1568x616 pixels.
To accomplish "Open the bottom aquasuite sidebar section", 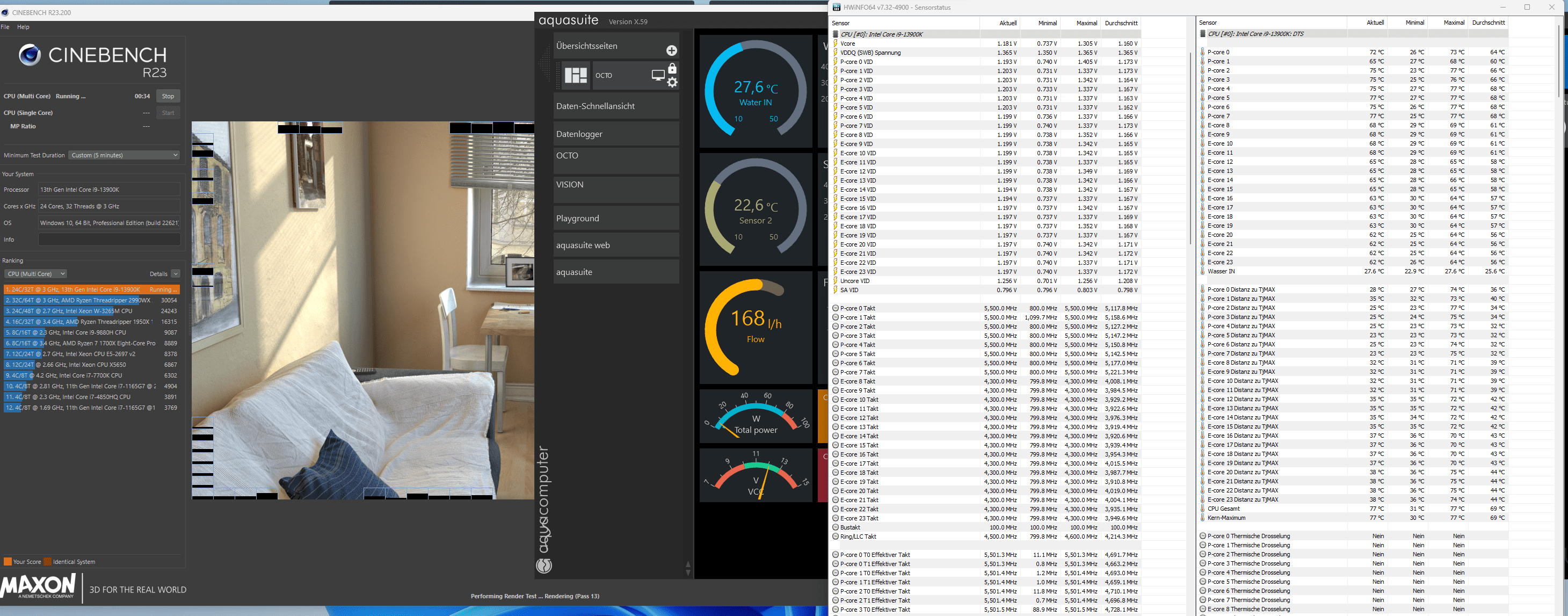I will coord(616,271).
